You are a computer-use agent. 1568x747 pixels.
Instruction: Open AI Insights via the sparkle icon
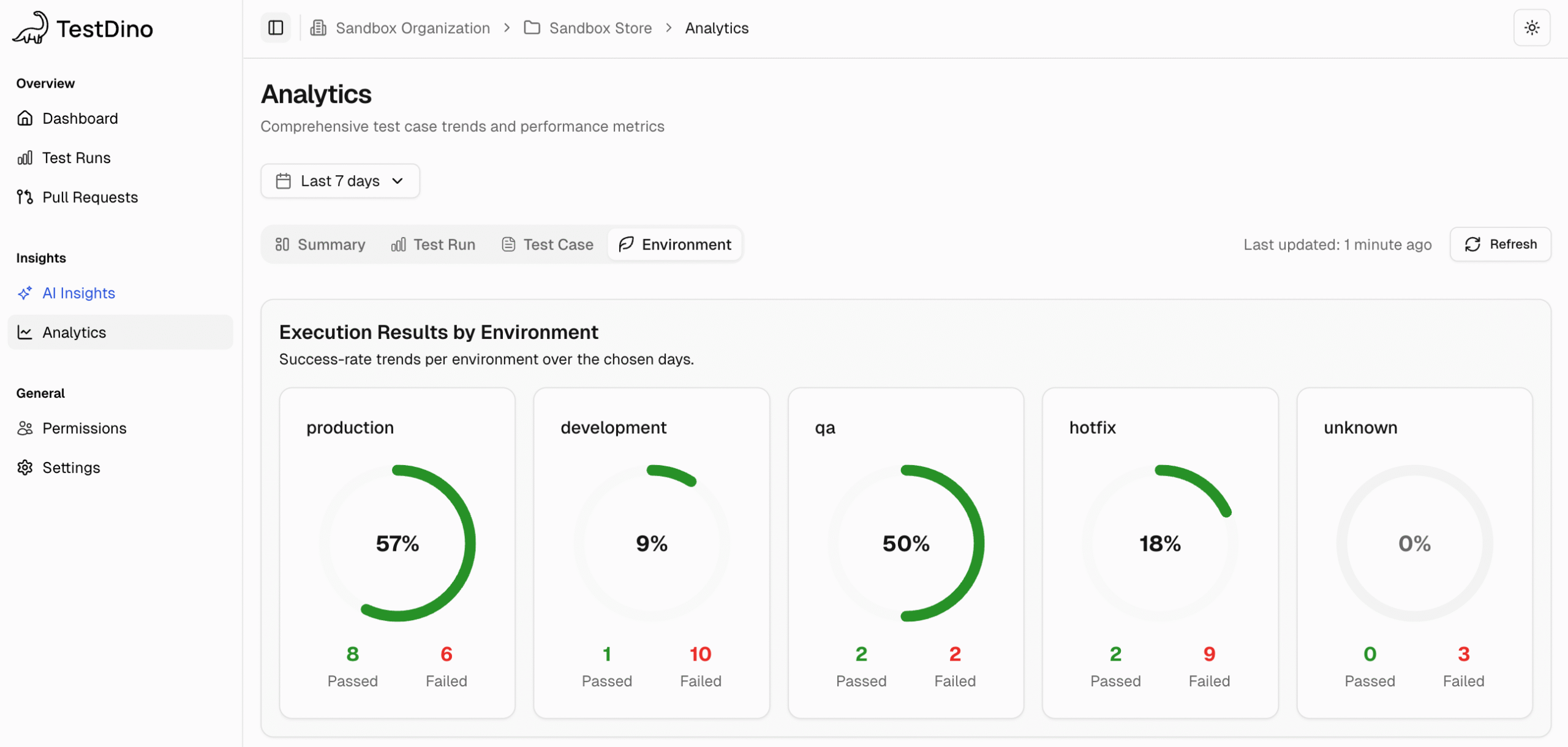coord(25,293)
